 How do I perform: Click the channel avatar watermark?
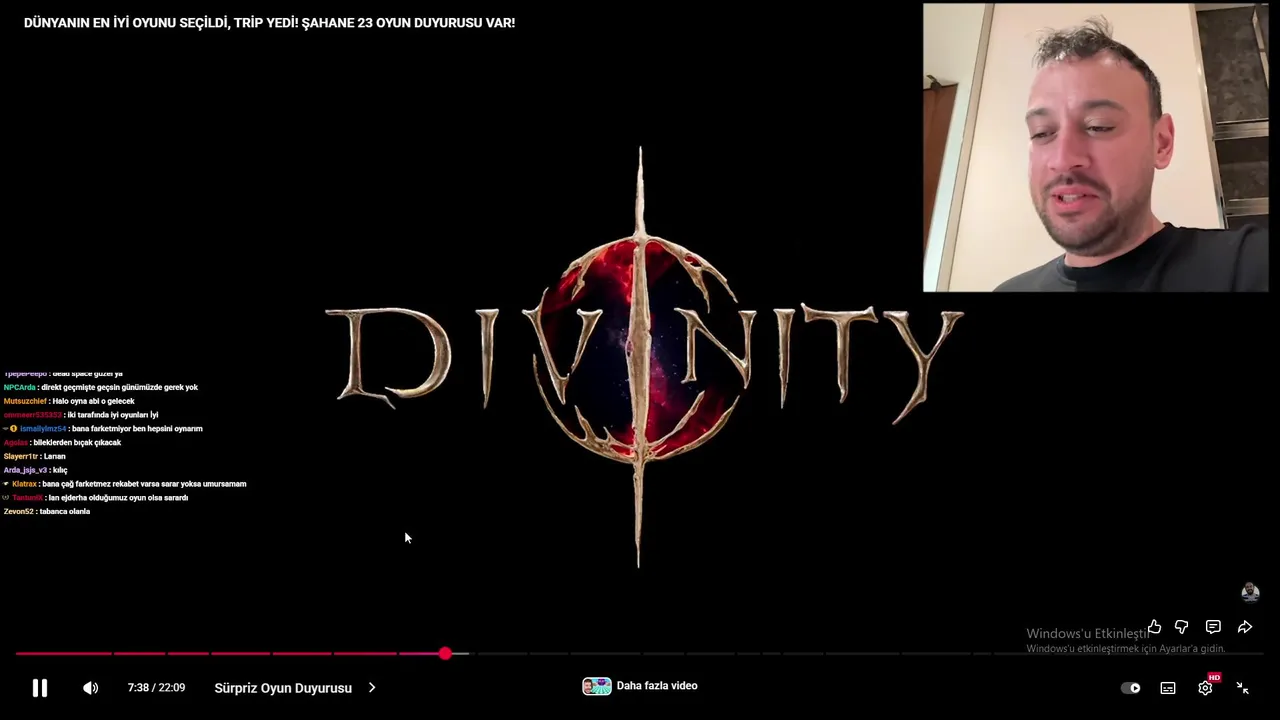1250,592
